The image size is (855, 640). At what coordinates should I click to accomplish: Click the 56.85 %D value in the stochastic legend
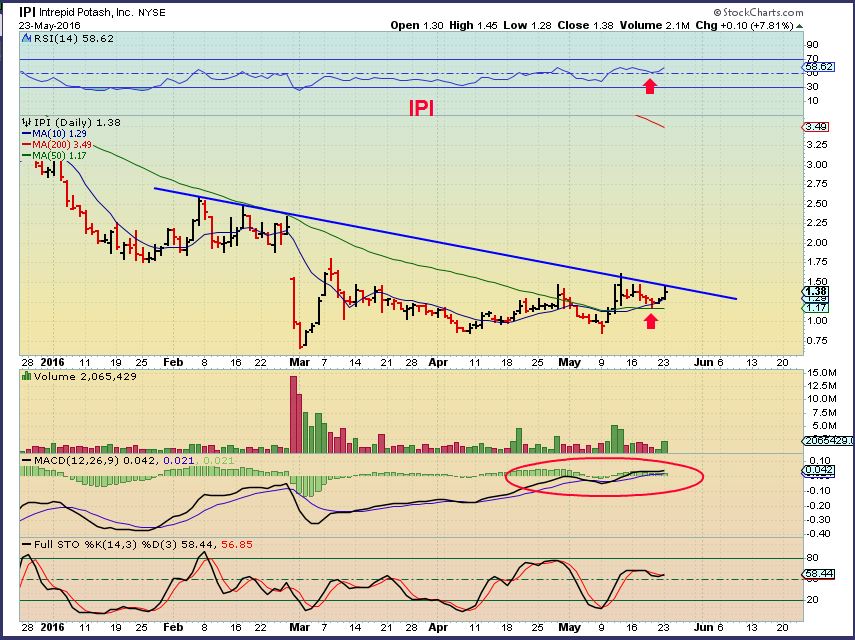[237, 545]
